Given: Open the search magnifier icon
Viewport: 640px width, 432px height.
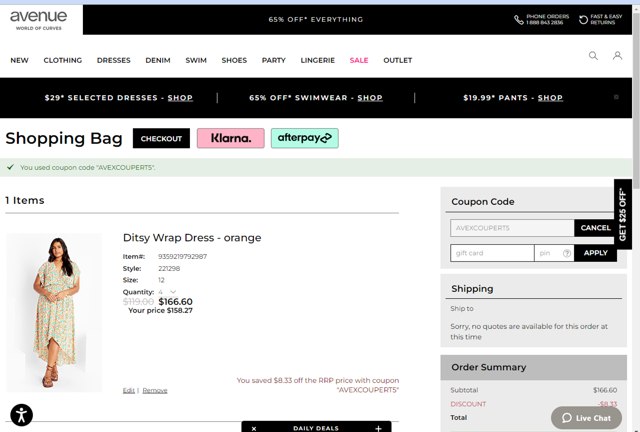Looking at the screenshot, I should 593,56.
